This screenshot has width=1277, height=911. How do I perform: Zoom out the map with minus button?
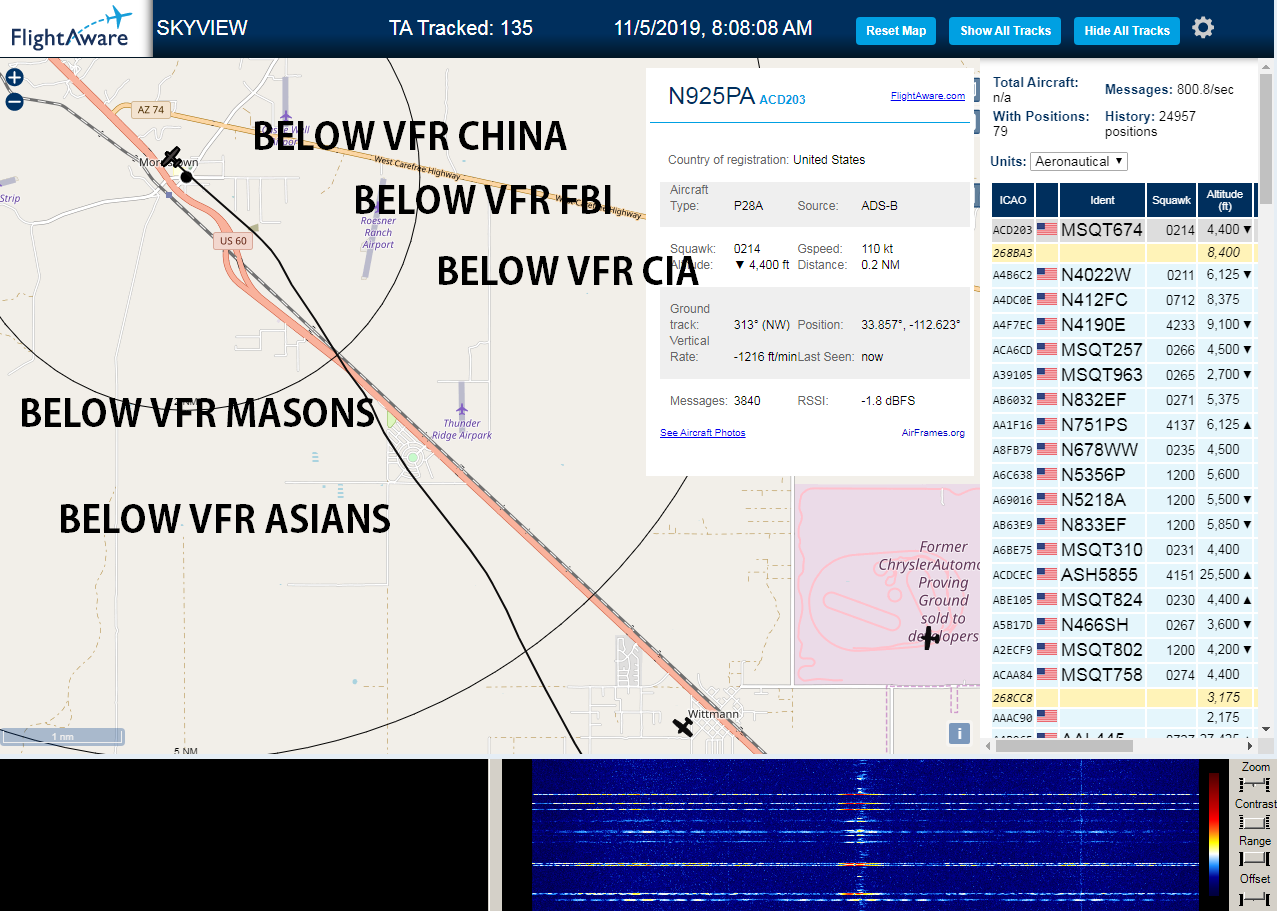pos(14,101)
